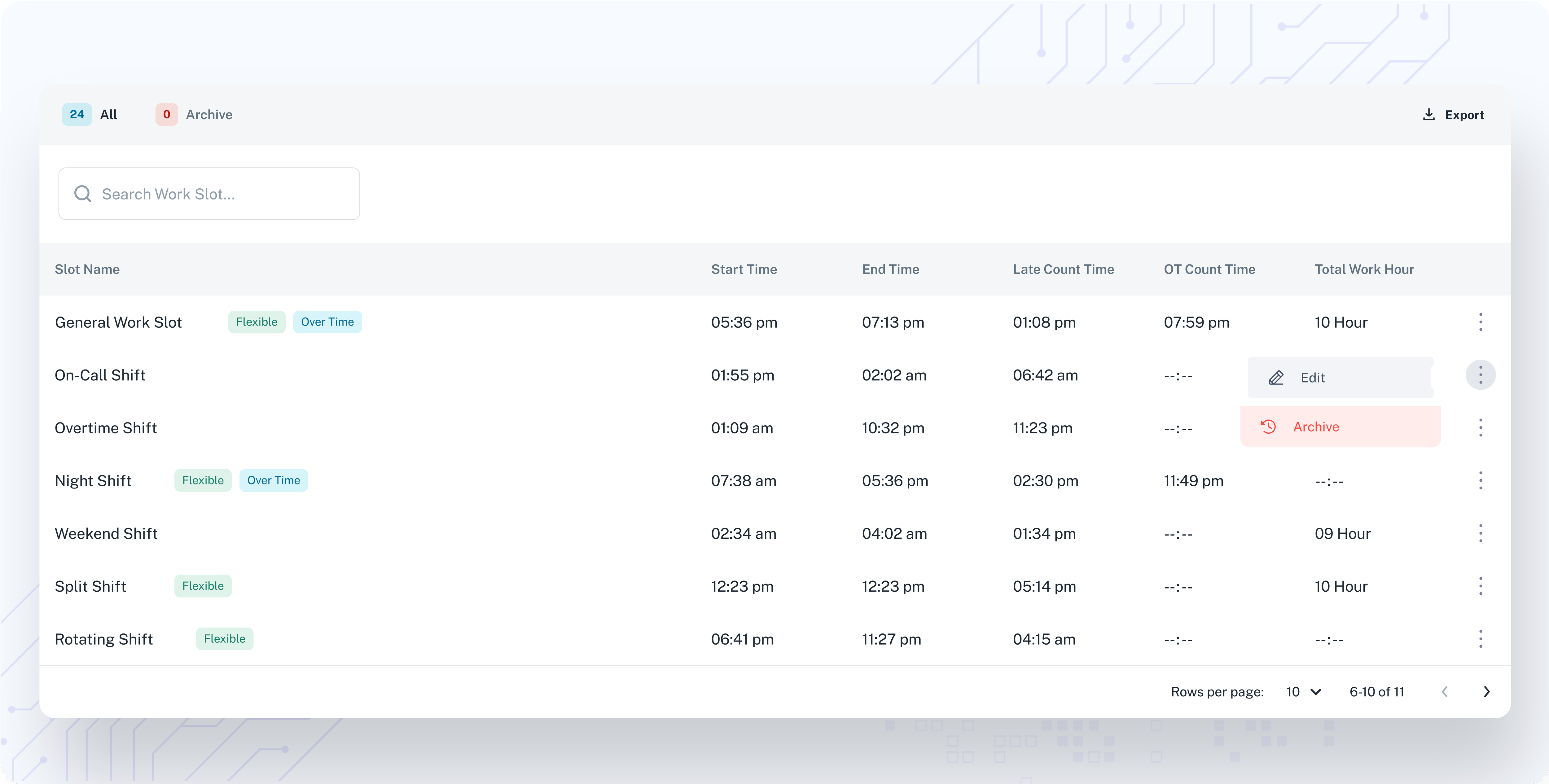Viewport: 1549px width, 784px height.
Task: Focus the Search Work Slot field
Action: (209, 194)
